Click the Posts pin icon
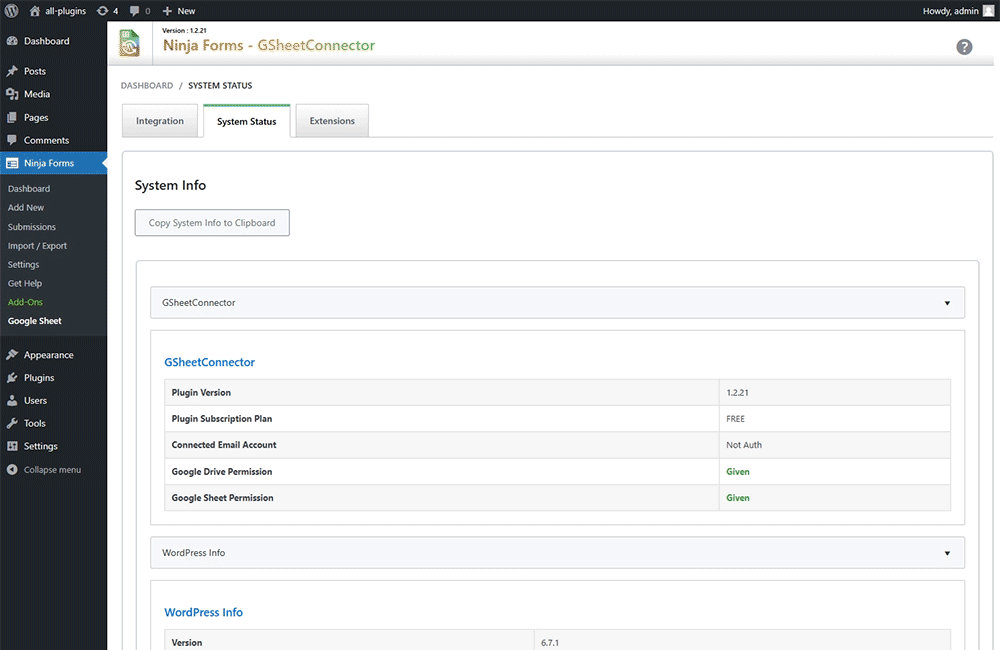The height and width of the screenshot is (650, 1000). (12, 71)
